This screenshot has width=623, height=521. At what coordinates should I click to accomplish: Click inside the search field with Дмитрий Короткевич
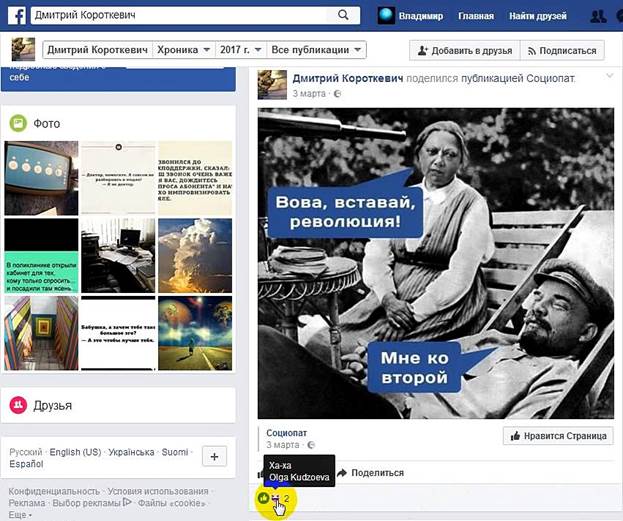tap(179, 15)
